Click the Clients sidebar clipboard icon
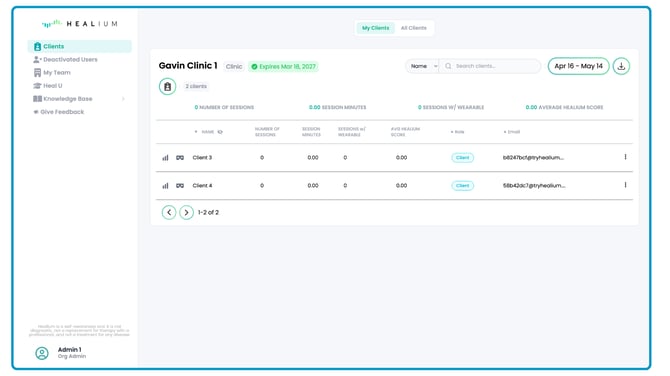 [37, 46]
